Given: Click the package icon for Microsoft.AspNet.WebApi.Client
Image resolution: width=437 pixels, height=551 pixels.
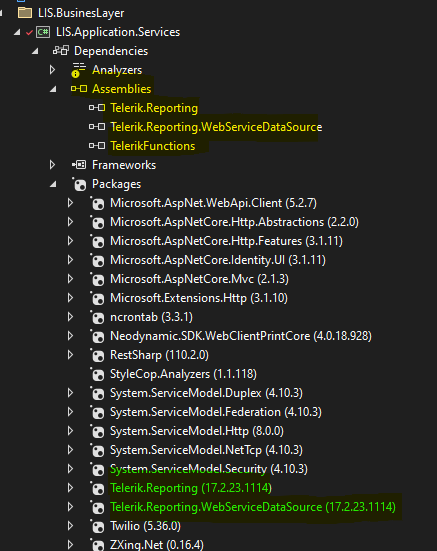Looking at the screenshot, I should tap(97, 203).
